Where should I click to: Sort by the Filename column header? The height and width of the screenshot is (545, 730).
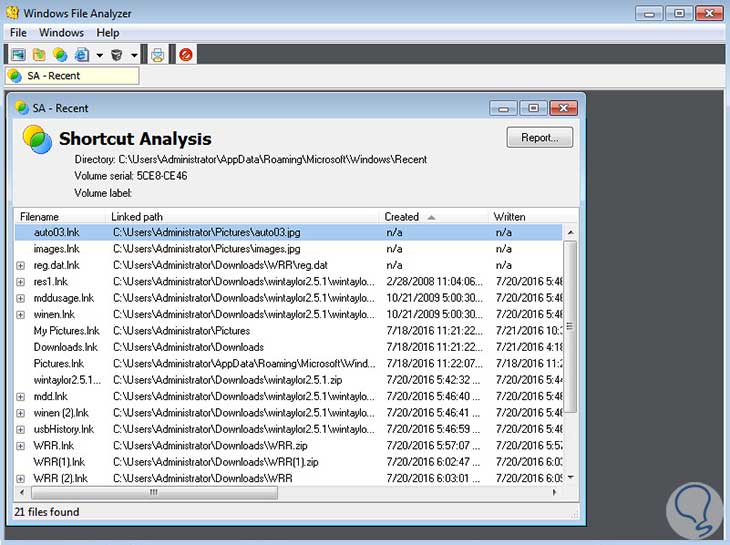point(60,217)
